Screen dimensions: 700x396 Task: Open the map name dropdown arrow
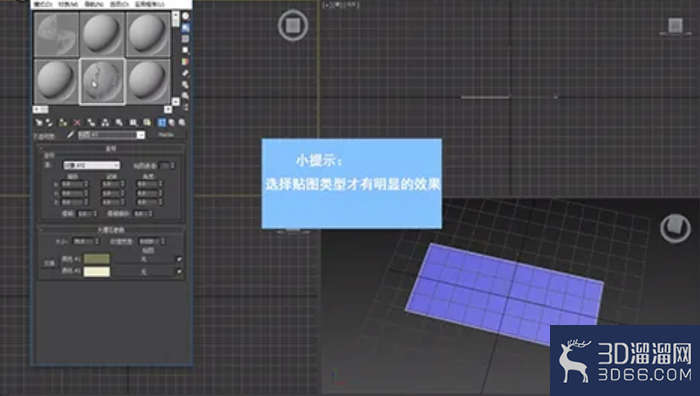coord(141,135)
